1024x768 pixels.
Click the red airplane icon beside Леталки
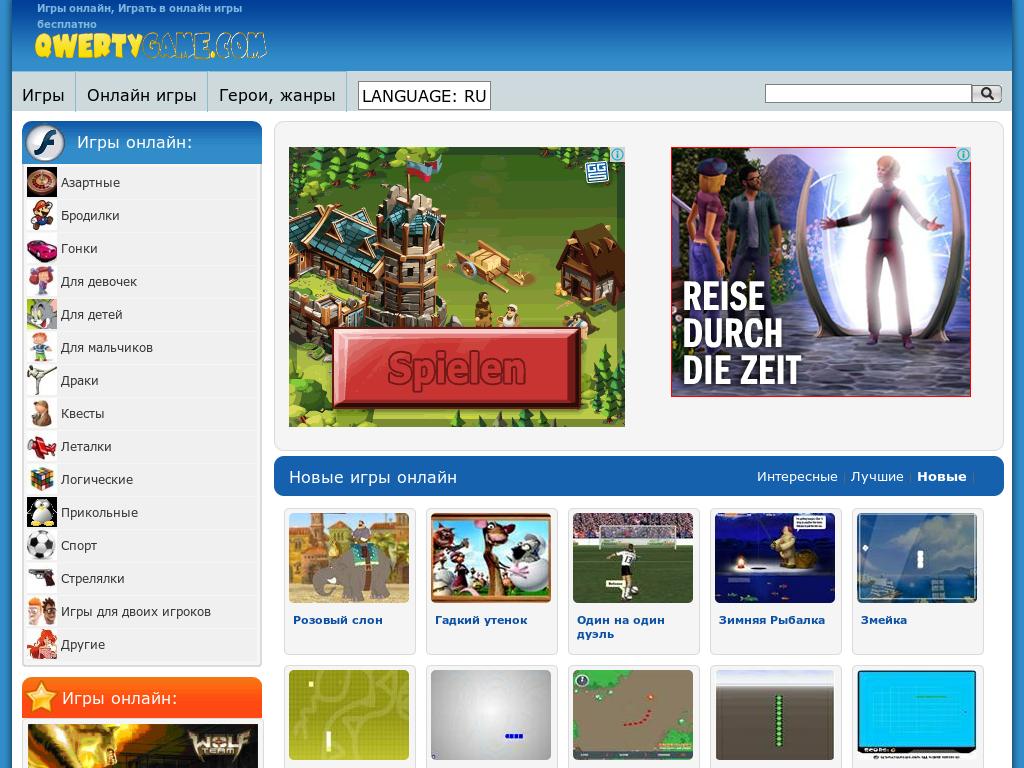(x=42, y=447)
